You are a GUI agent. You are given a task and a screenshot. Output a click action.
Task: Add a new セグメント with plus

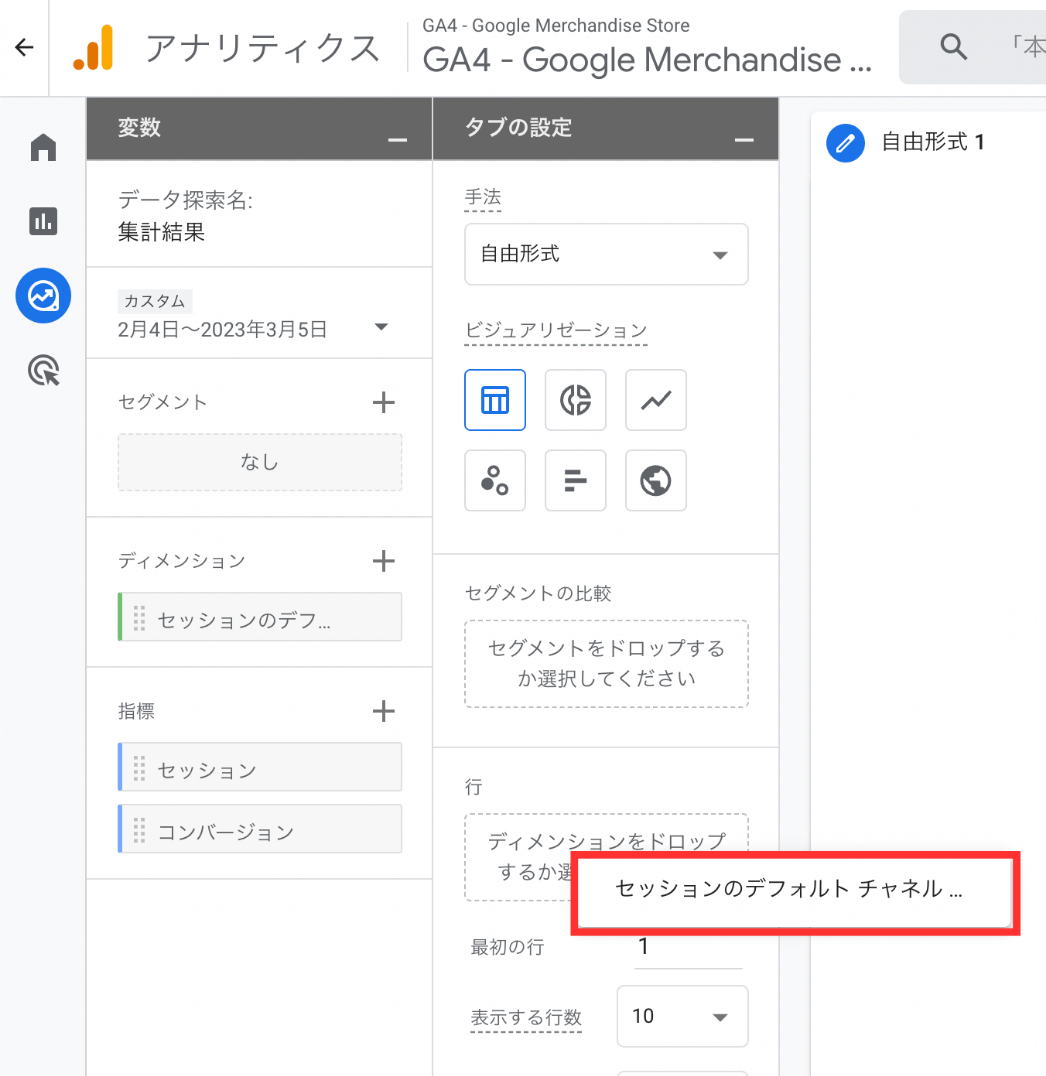tap(384, 402)
